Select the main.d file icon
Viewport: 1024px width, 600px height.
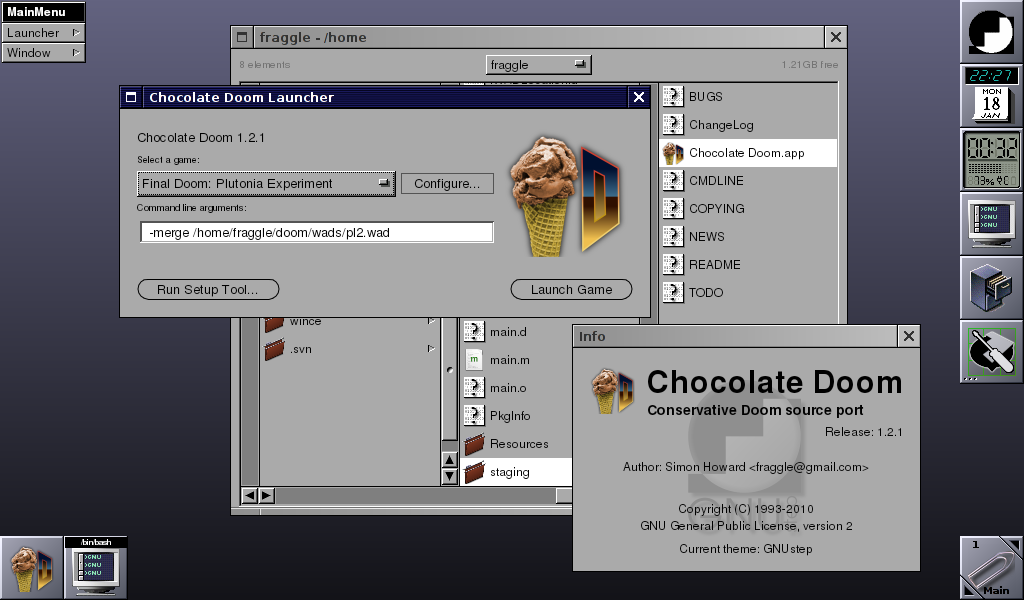pos(474,332)
